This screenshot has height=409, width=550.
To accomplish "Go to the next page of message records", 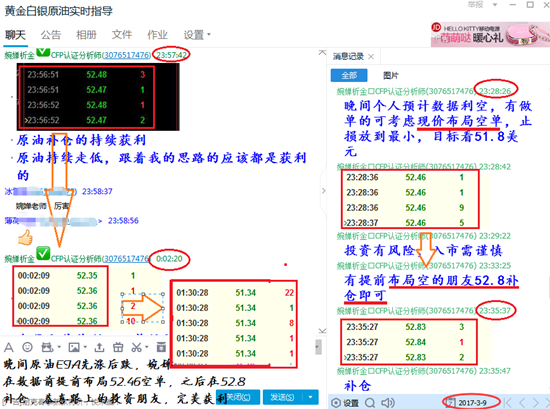I will [x=536, y=403].
